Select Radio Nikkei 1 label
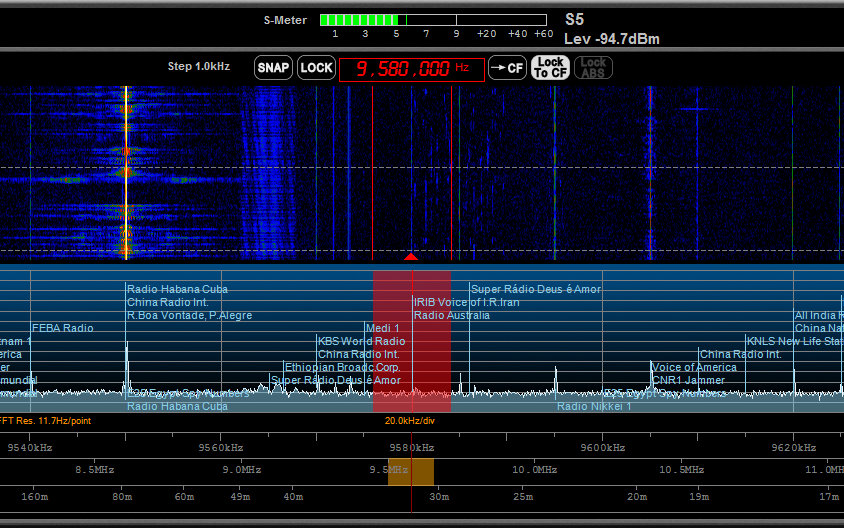The image size is (844, 528). click(594, 406)
